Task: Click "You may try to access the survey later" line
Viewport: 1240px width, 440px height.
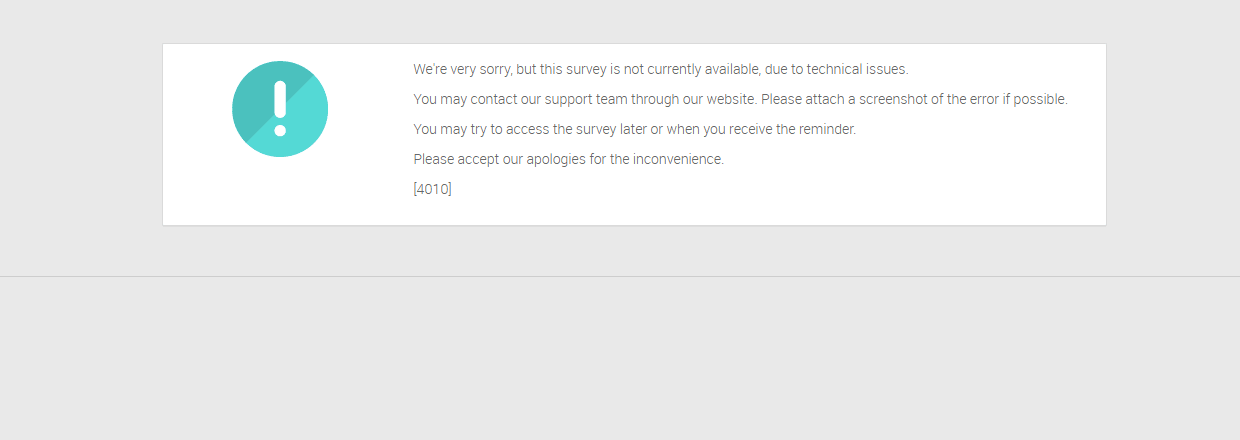Action: pyautogui.click(x=635, y=129)
